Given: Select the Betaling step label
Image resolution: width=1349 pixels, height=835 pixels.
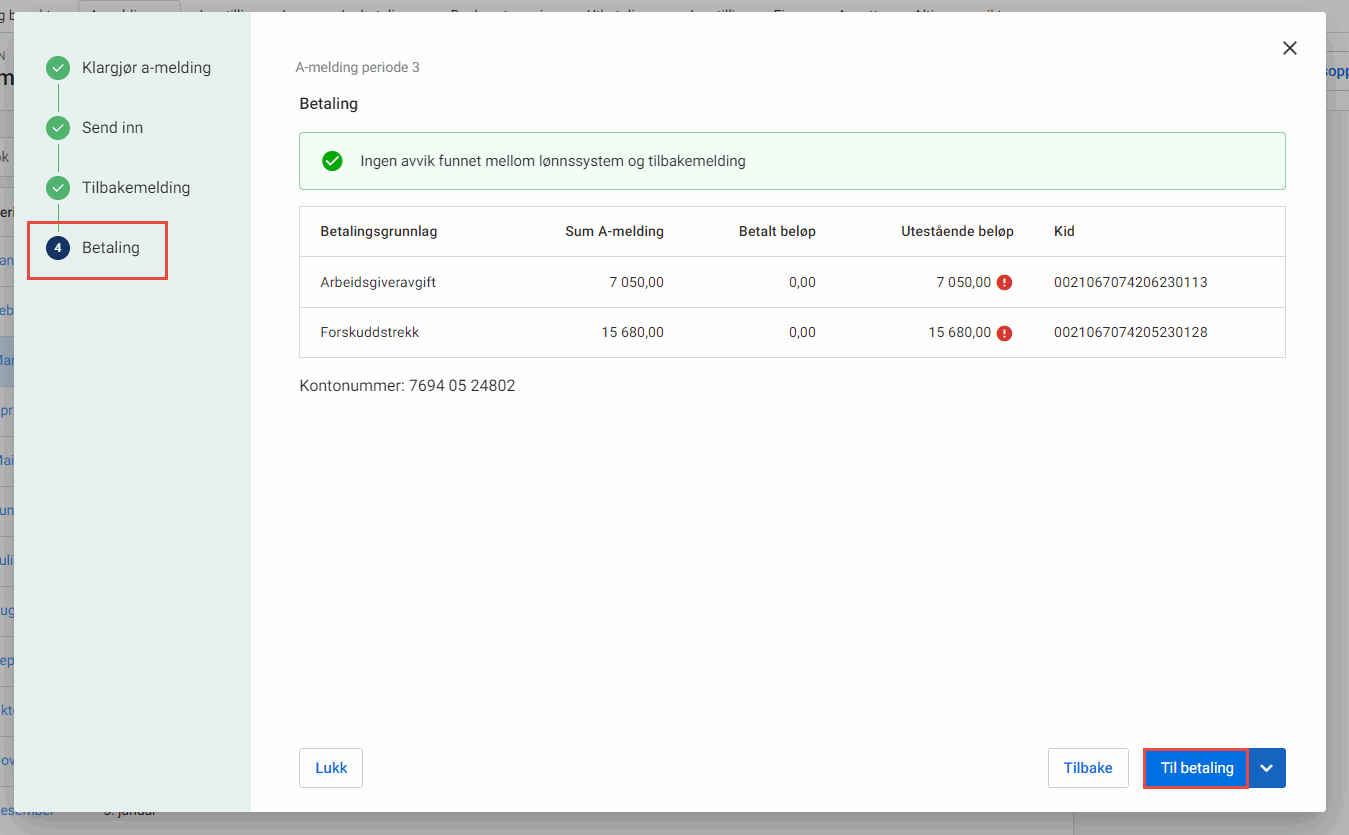Looking at the screenshot, I should [111, 248].
